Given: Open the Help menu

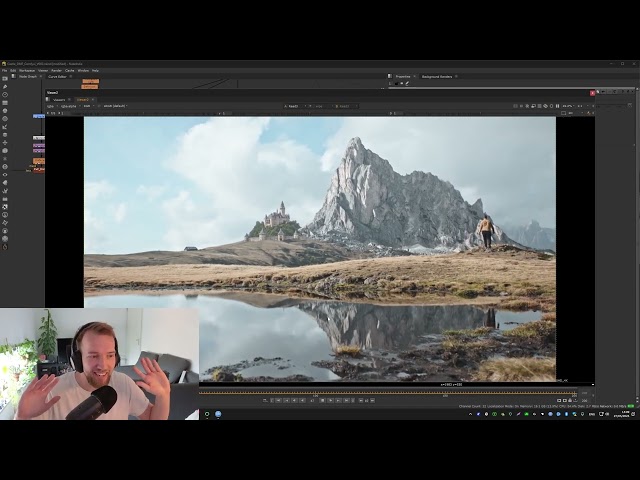Looking at the screenshot, I should [96, 71].
